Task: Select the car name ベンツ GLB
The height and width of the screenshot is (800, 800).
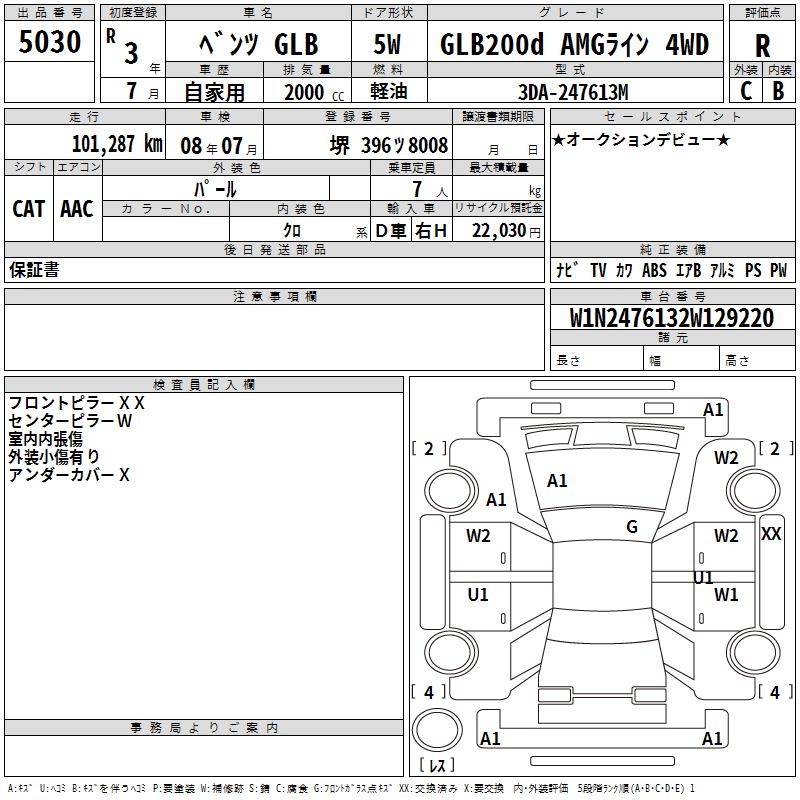Action: point(258,44)
